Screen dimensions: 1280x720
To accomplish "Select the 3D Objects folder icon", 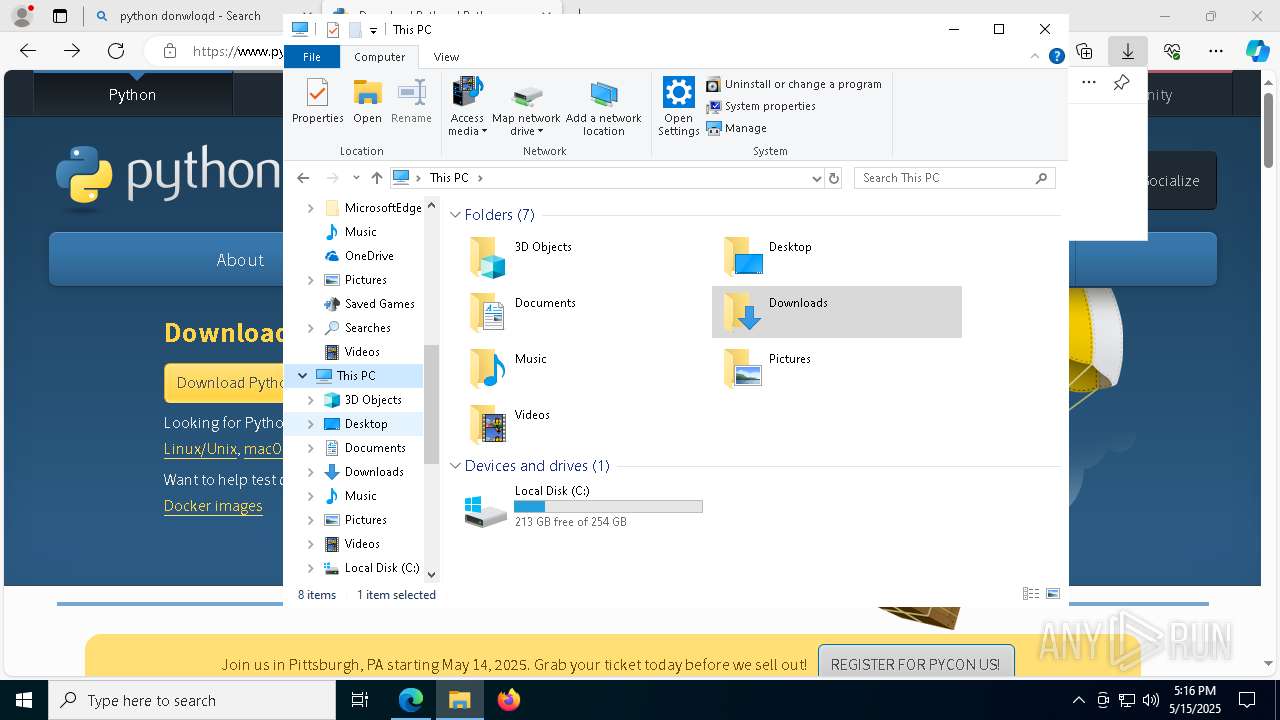I will coord(488,257).
